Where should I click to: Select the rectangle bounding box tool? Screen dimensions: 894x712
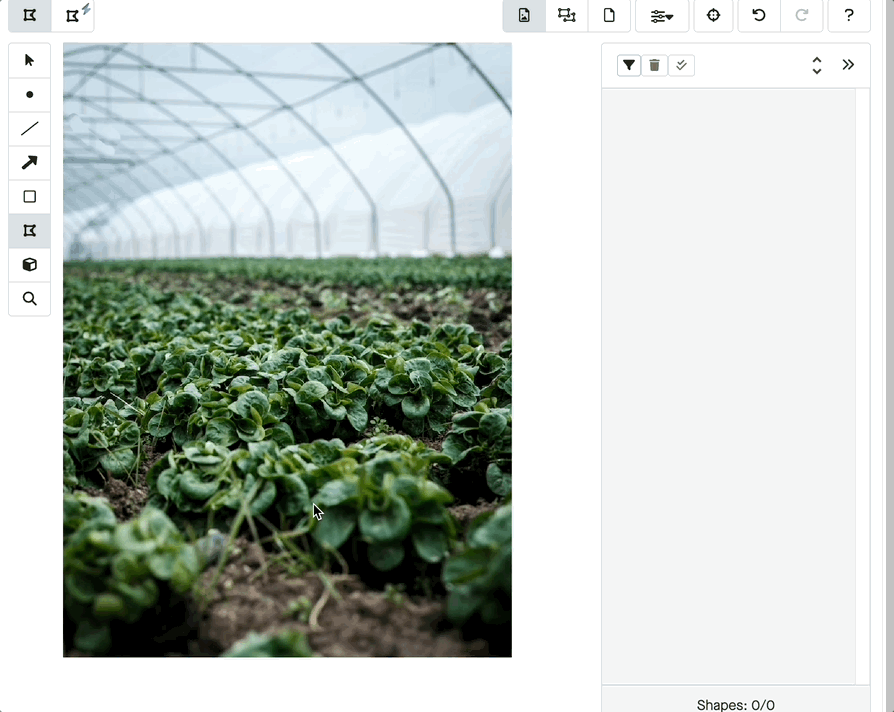(x=30, y=197)
